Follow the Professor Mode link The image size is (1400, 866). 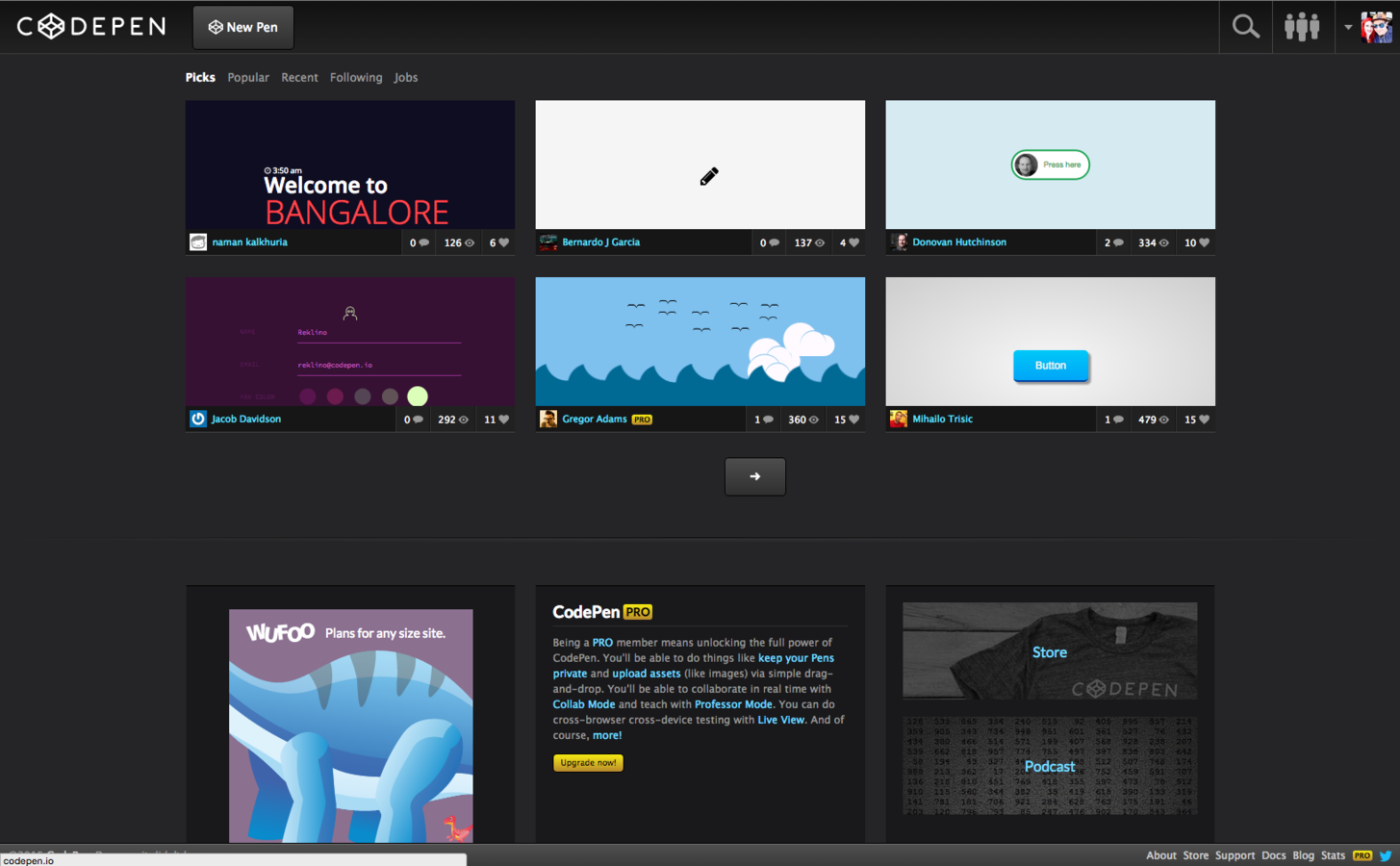pyautogui.click(x=733, y=704)
